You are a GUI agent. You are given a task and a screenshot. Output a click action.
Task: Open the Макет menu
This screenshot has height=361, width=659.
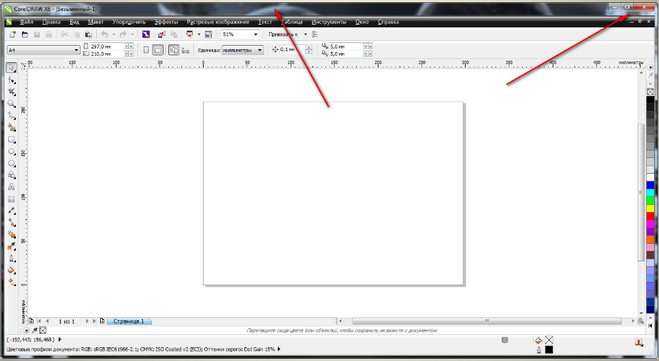click(95, 22)
